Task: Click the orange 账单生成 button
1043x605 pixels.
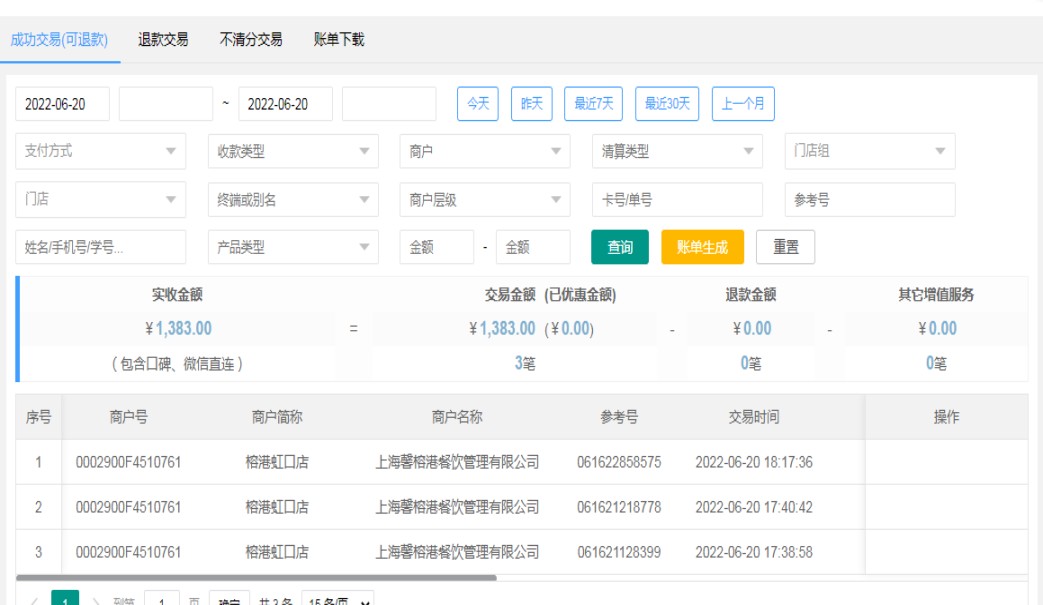Action: [x=702, y=247]
